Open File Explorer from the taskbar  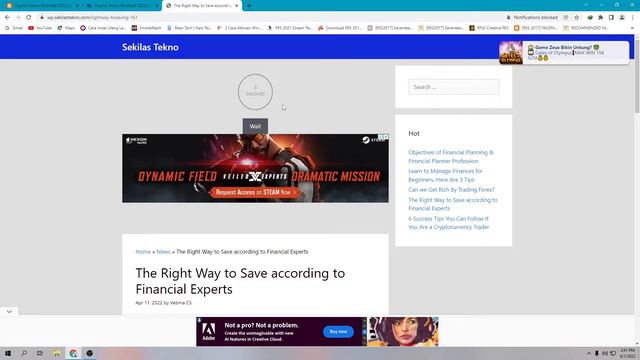pos(56,353)
